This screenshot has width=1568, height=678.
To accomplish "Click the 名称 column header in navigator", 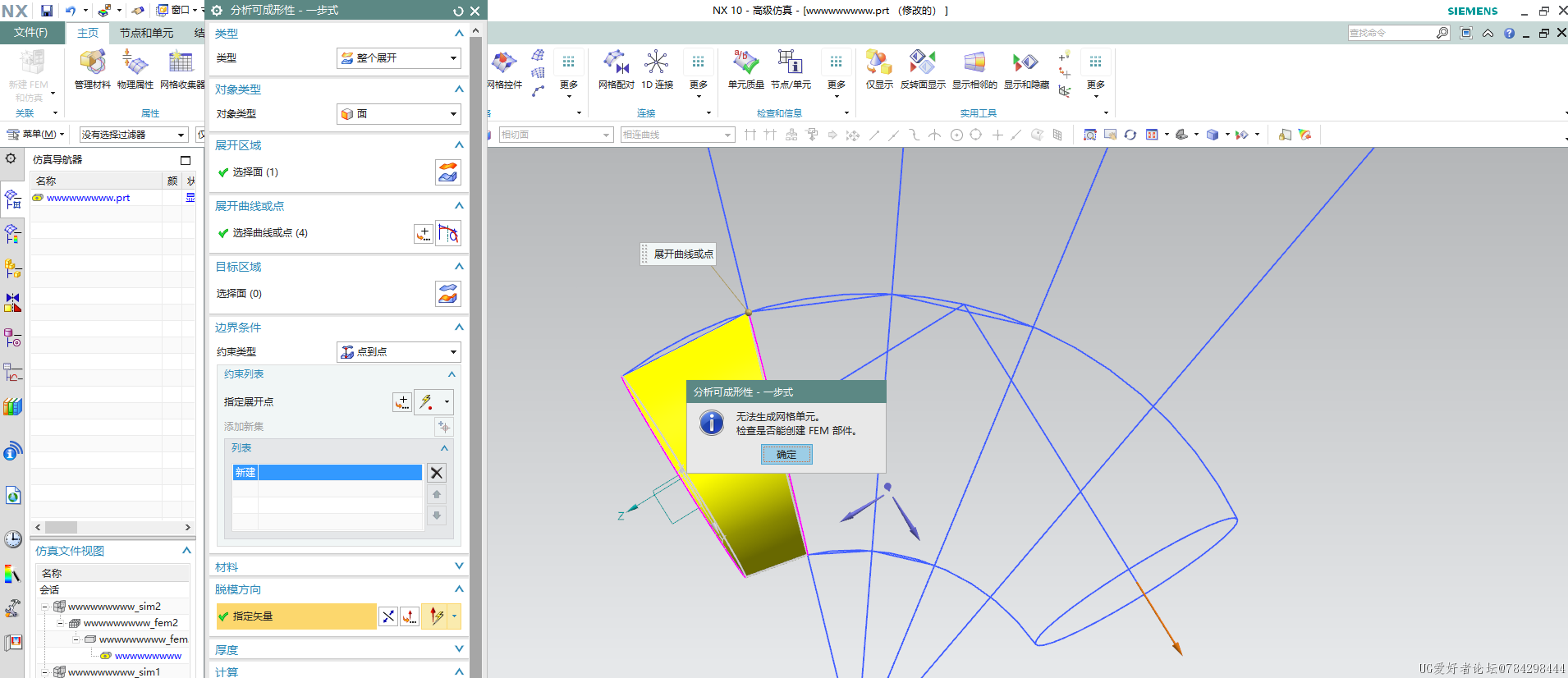I will 97,181.
